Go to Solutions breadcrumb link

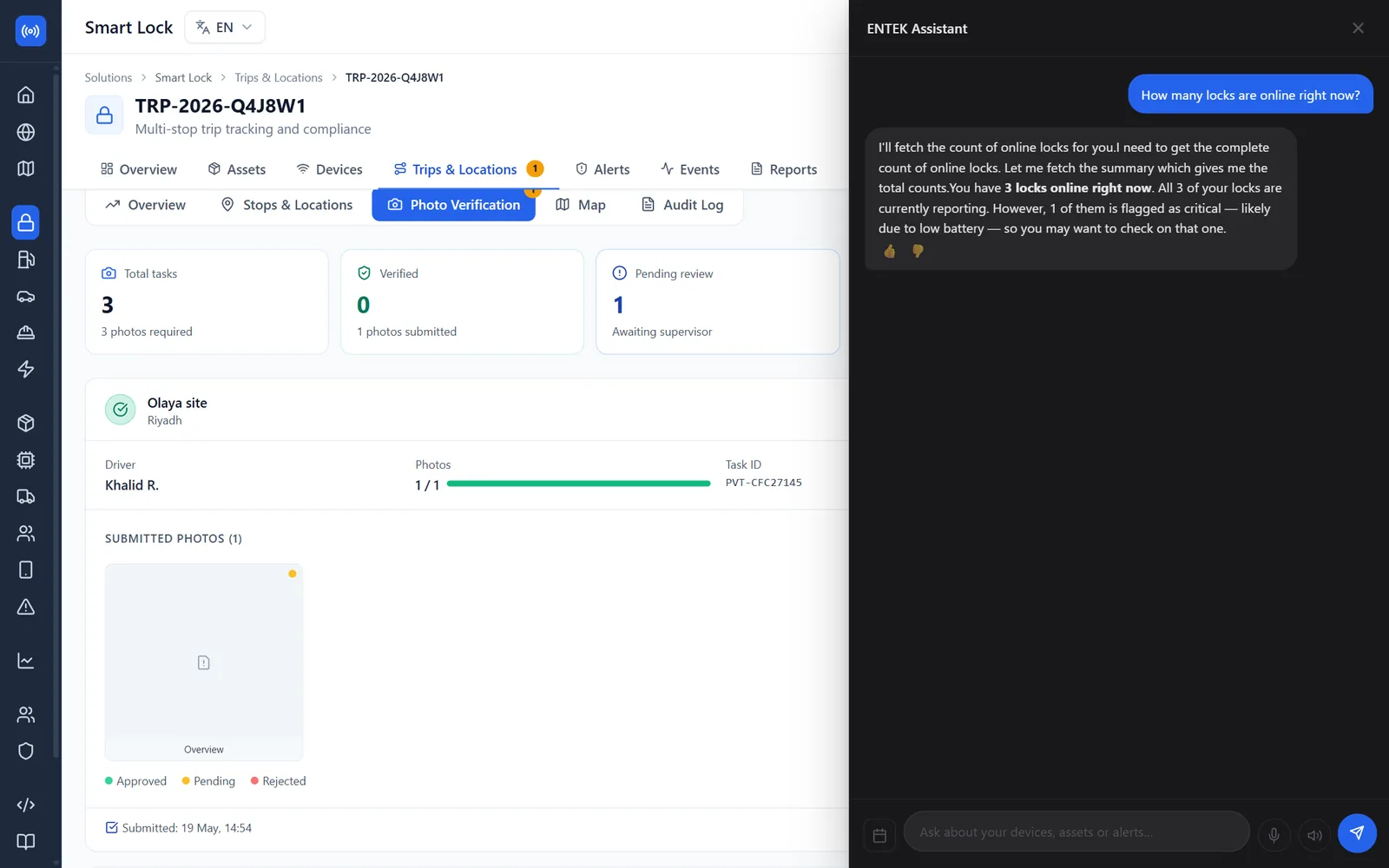[109, 77]
